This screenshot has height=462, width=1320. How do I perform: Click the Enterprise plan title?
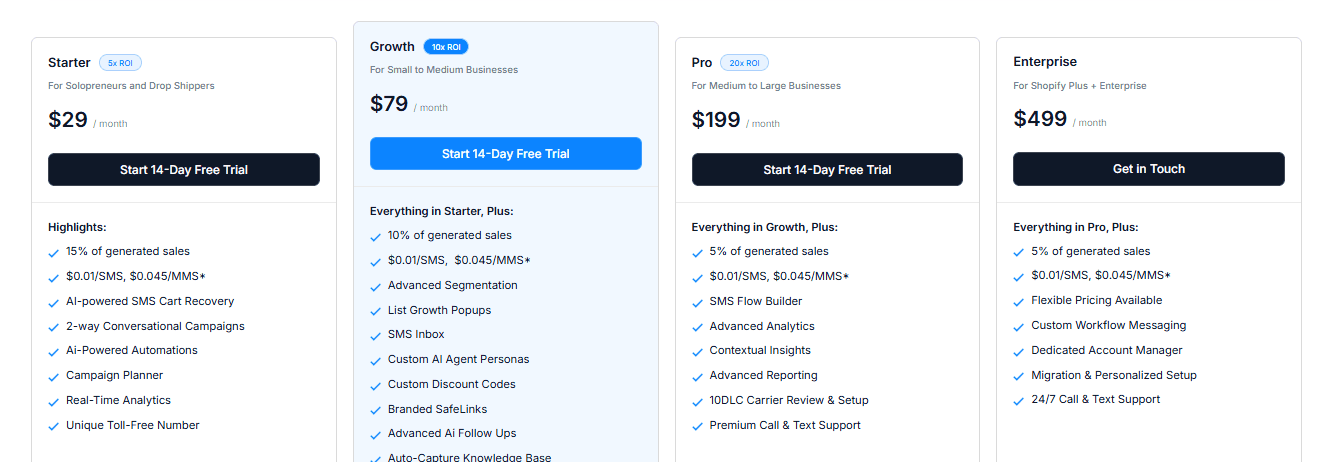1045,62
